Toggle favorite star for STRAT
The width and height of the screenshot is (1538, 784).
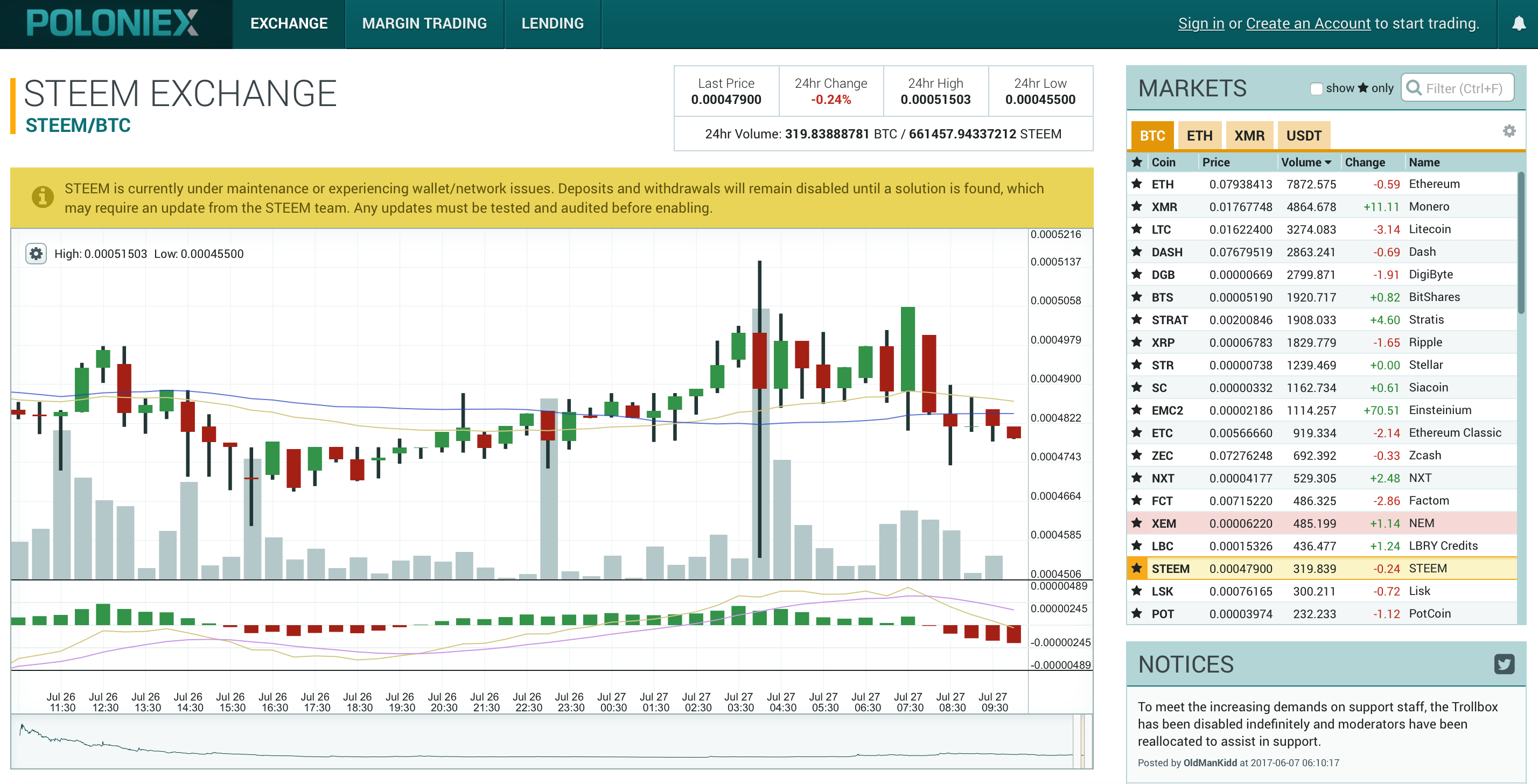pyautogui.click(x=1137, y=319)
